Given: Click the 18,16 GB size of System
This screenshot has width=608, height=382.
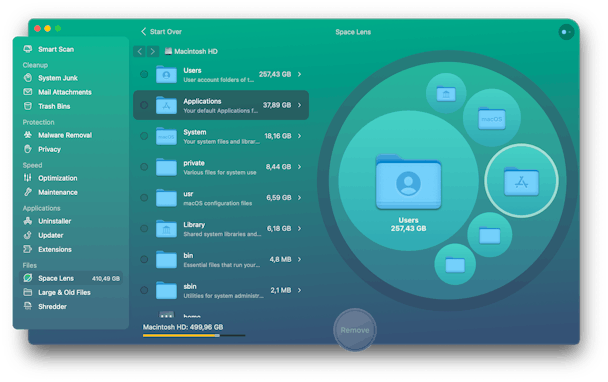Looking at the screenshot, I should [x=278, y=136].
